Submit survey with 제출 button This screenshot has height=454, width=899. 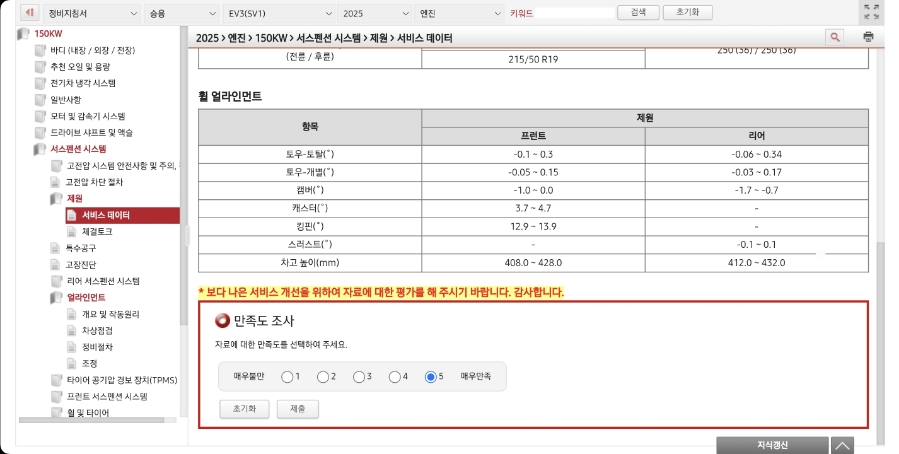pos(298,409)
